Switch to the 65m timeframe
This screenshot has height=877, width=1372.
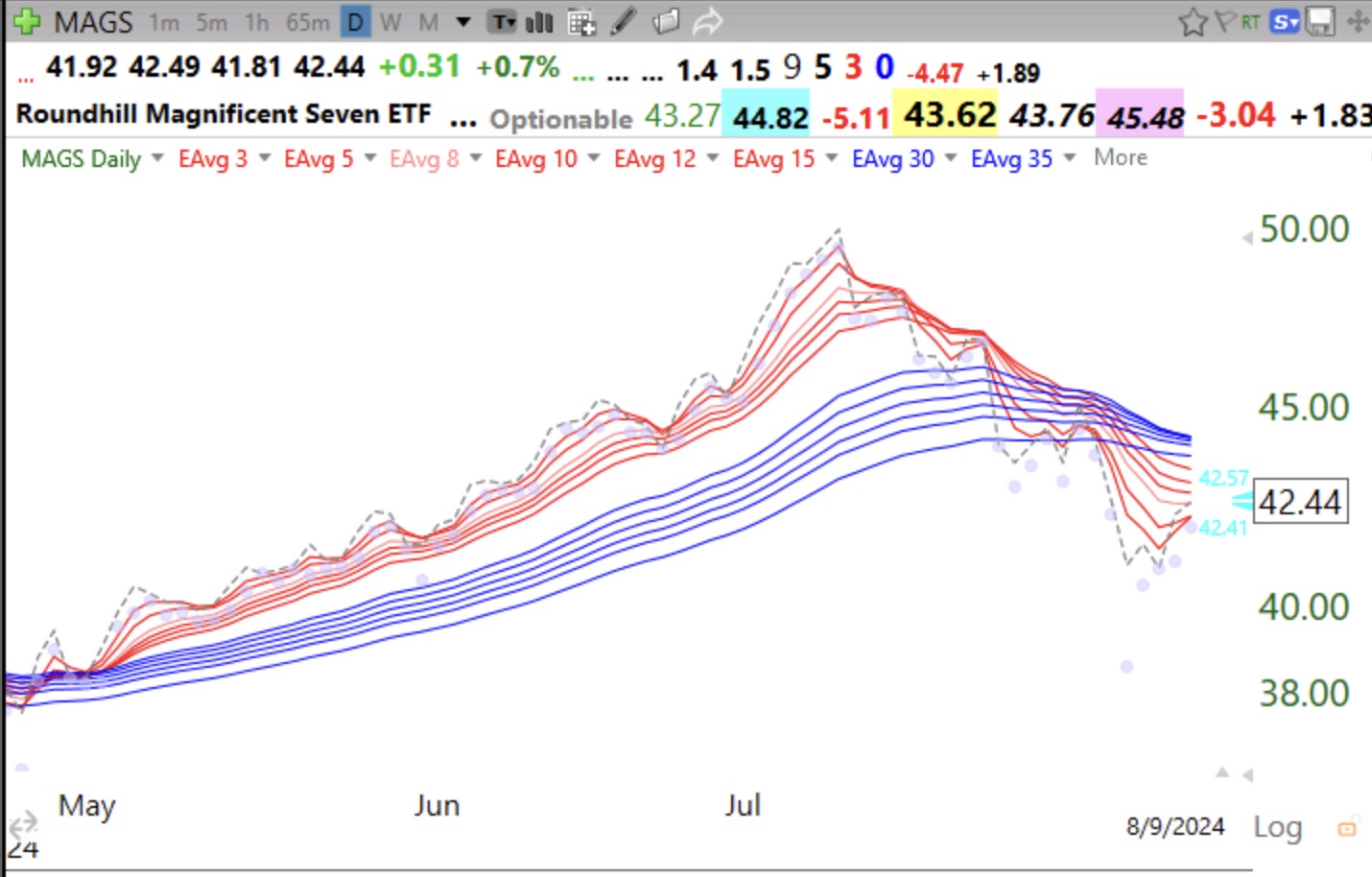point(307,22)
